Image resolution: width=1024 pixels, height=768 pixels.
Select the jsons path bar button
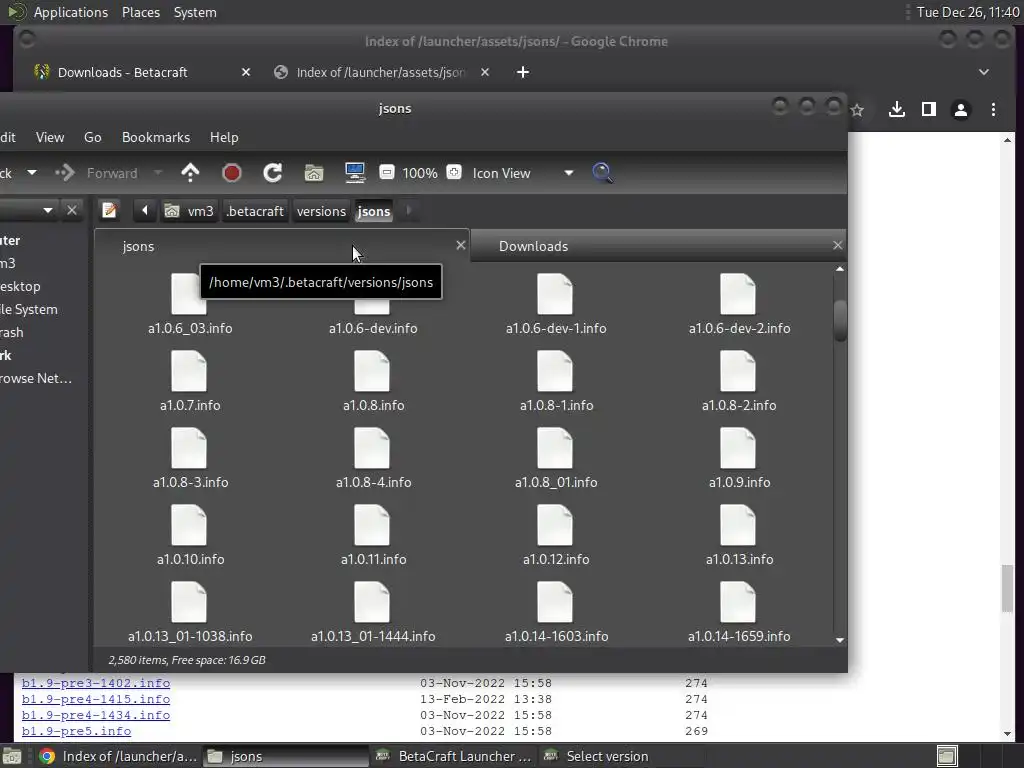point(374,211)
